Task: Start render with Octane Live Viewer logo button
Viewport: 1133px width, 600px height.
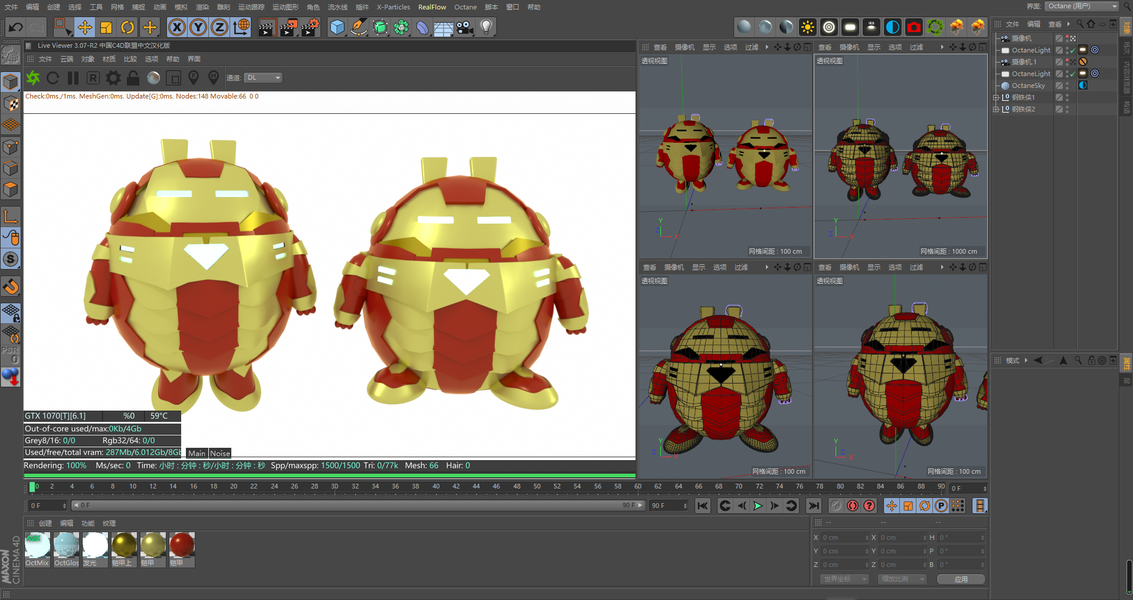Action: 33,77
